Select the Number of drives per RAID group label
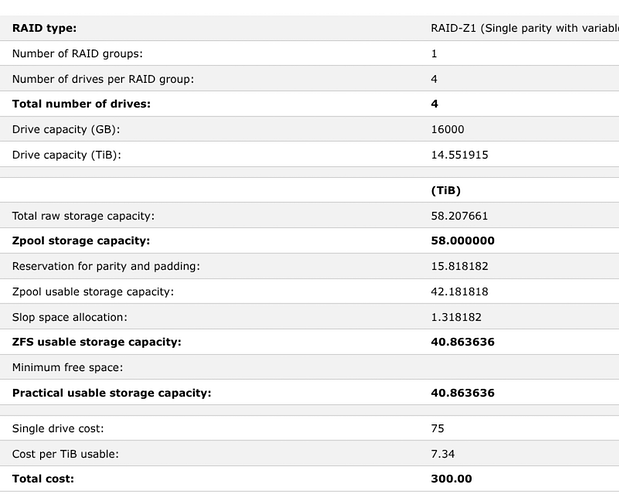 (103, 79)
